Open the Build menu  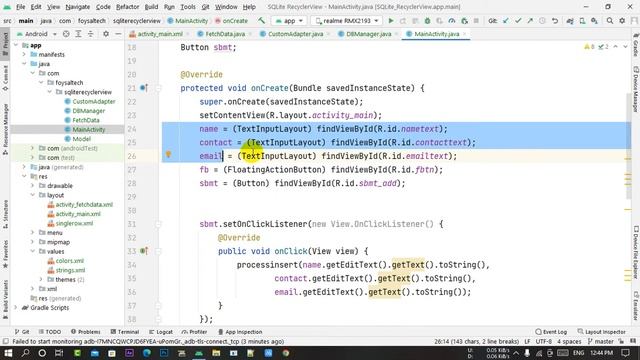pyautogui.click(x=151, y=7)
